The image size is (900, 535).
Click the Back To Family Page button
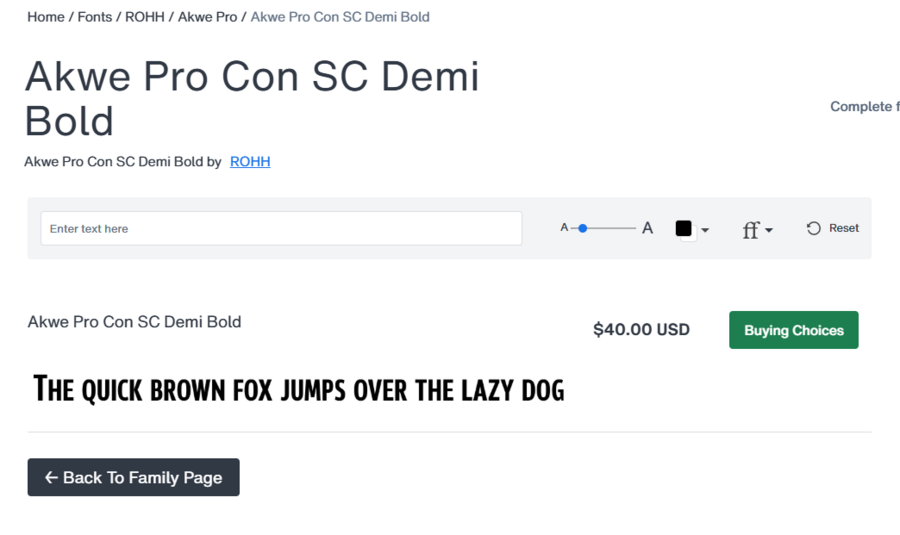pos(133,477)
